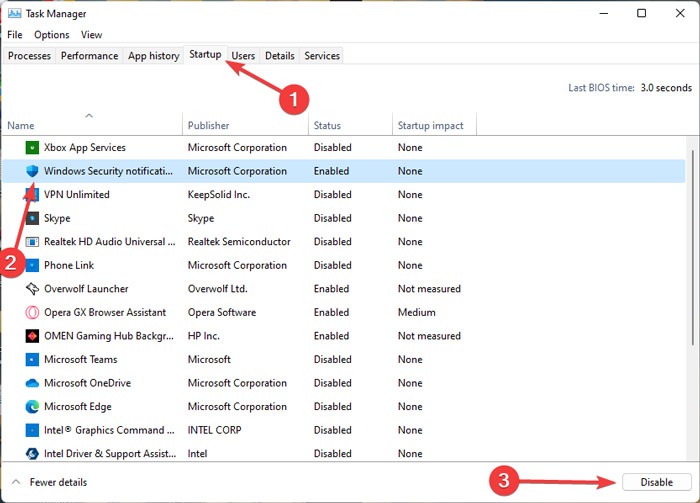The width and height of the screenshot is (700, 503).
Task: Click the Microsoft Teams icon
Action: 32,359
